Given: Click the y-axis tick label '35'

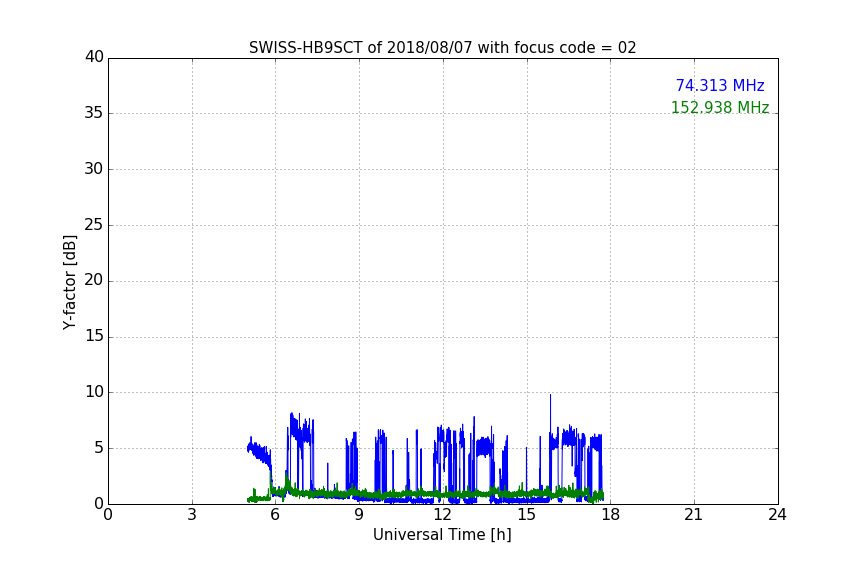Looking at the screenshot, I should click(x=94, y=113).
